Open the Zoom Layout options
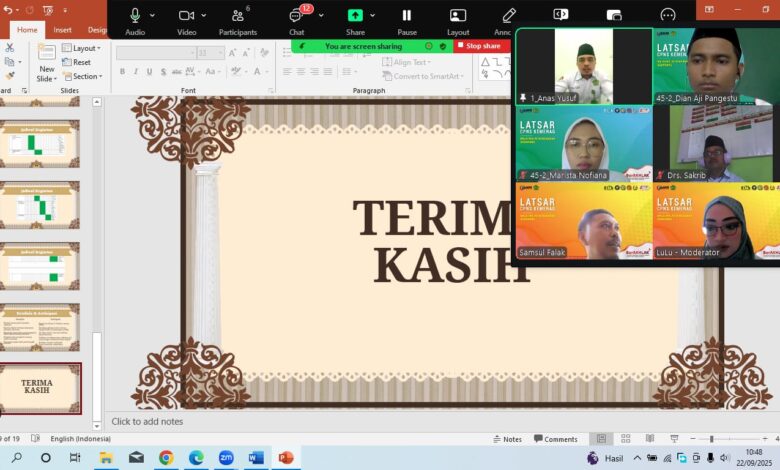780x470 pixels. [458, 16]
